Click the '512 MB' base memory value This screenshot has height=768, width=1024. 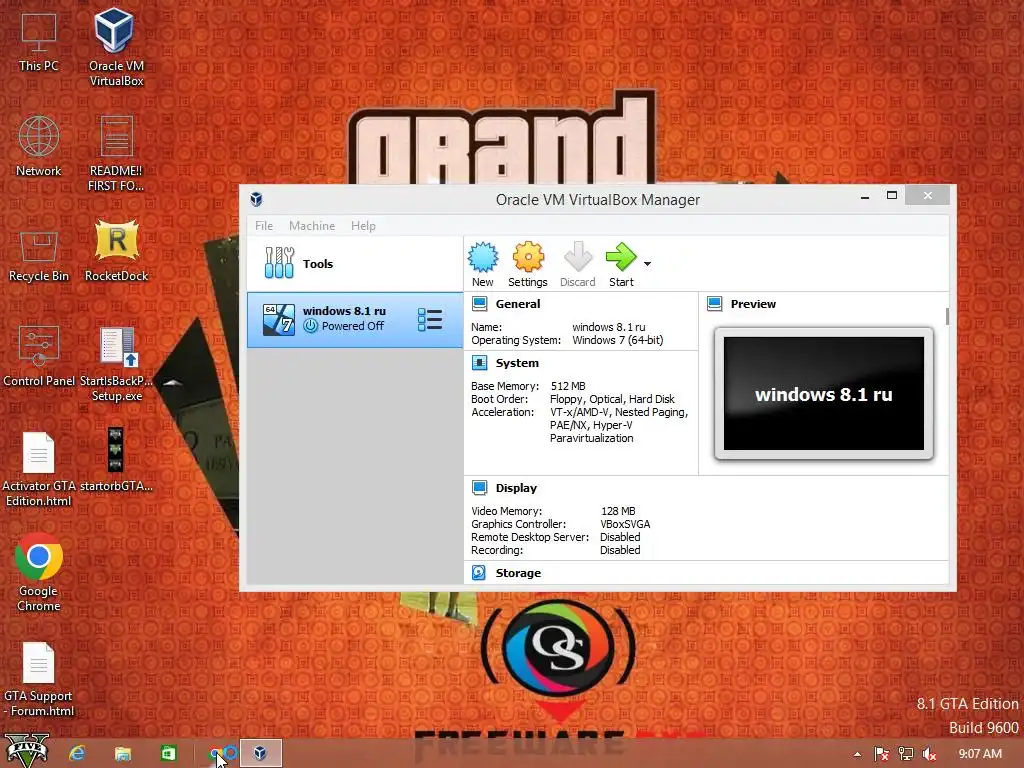[x=568, y=386]
